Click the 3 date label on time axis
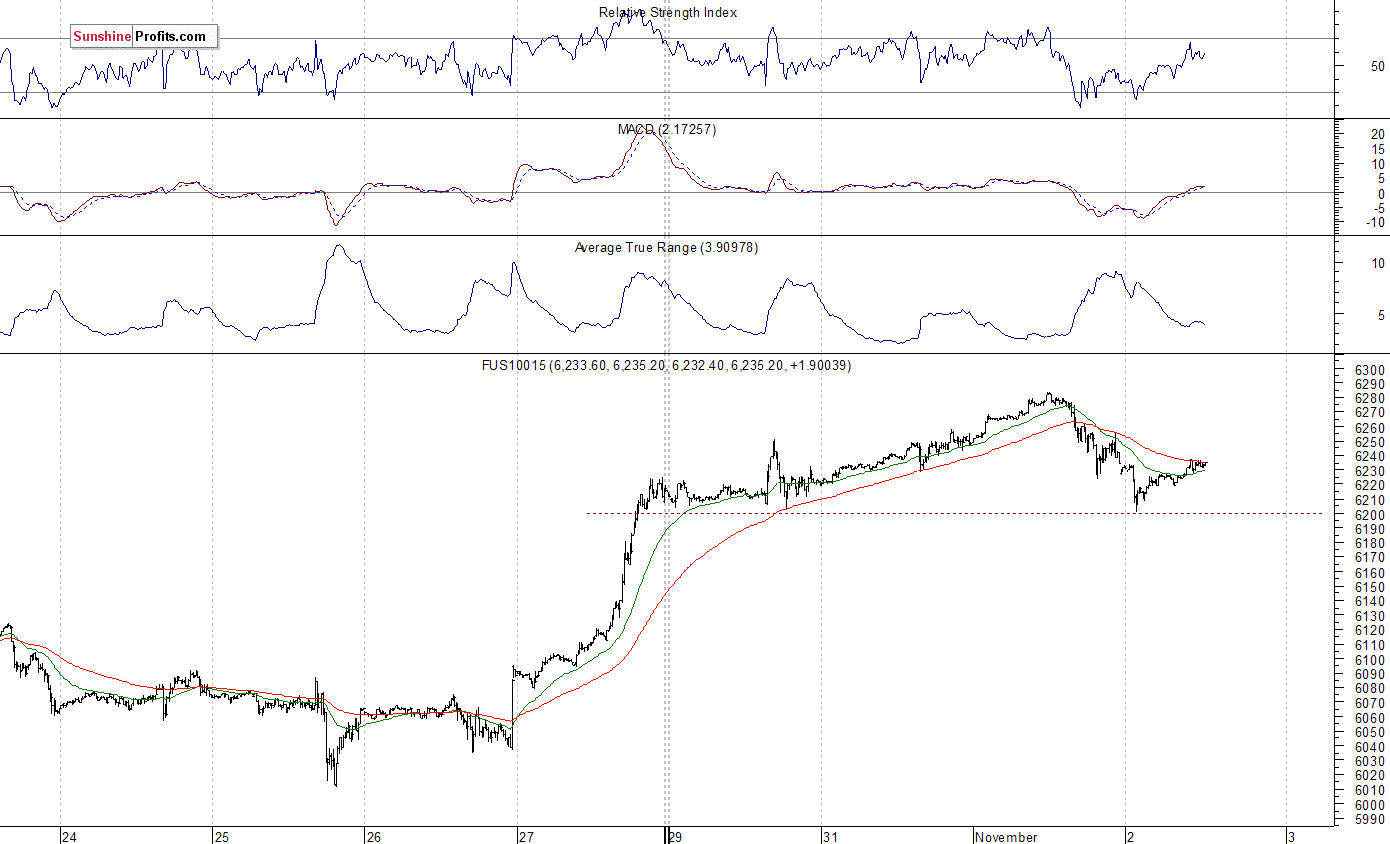Image resolution: width=1390 pixels, height=844 pixels. coord(1291,836)
